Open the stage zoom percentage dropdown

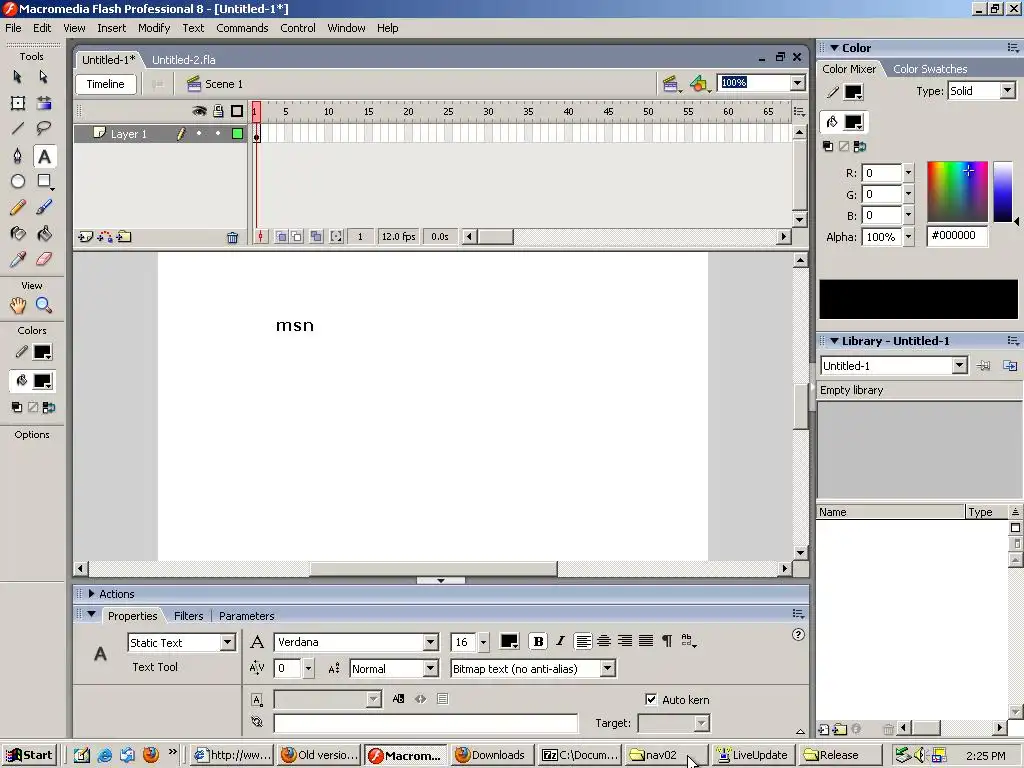click(x=797, y=83)
